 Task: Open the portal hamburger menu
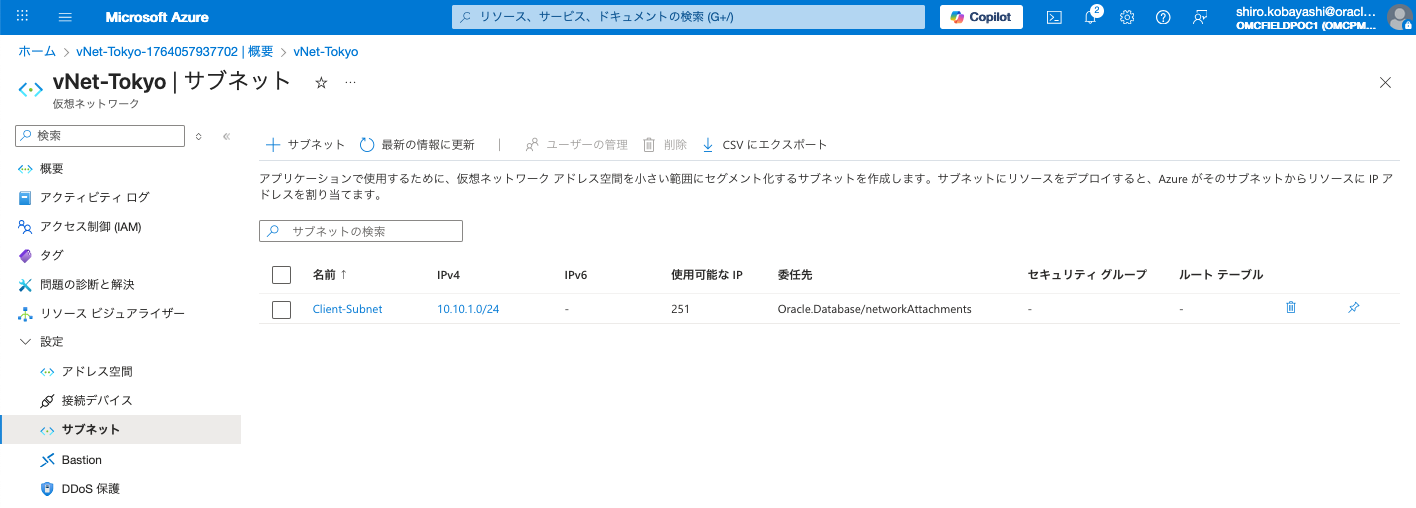pos(66,17)
